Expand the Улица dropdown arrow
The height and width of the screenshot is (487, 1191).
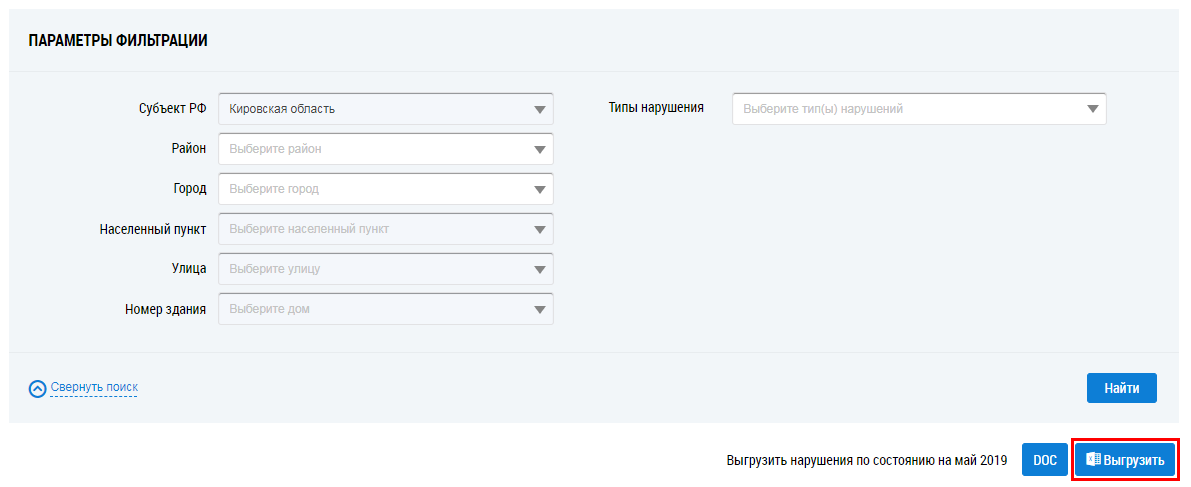click(x=540, y=269)
